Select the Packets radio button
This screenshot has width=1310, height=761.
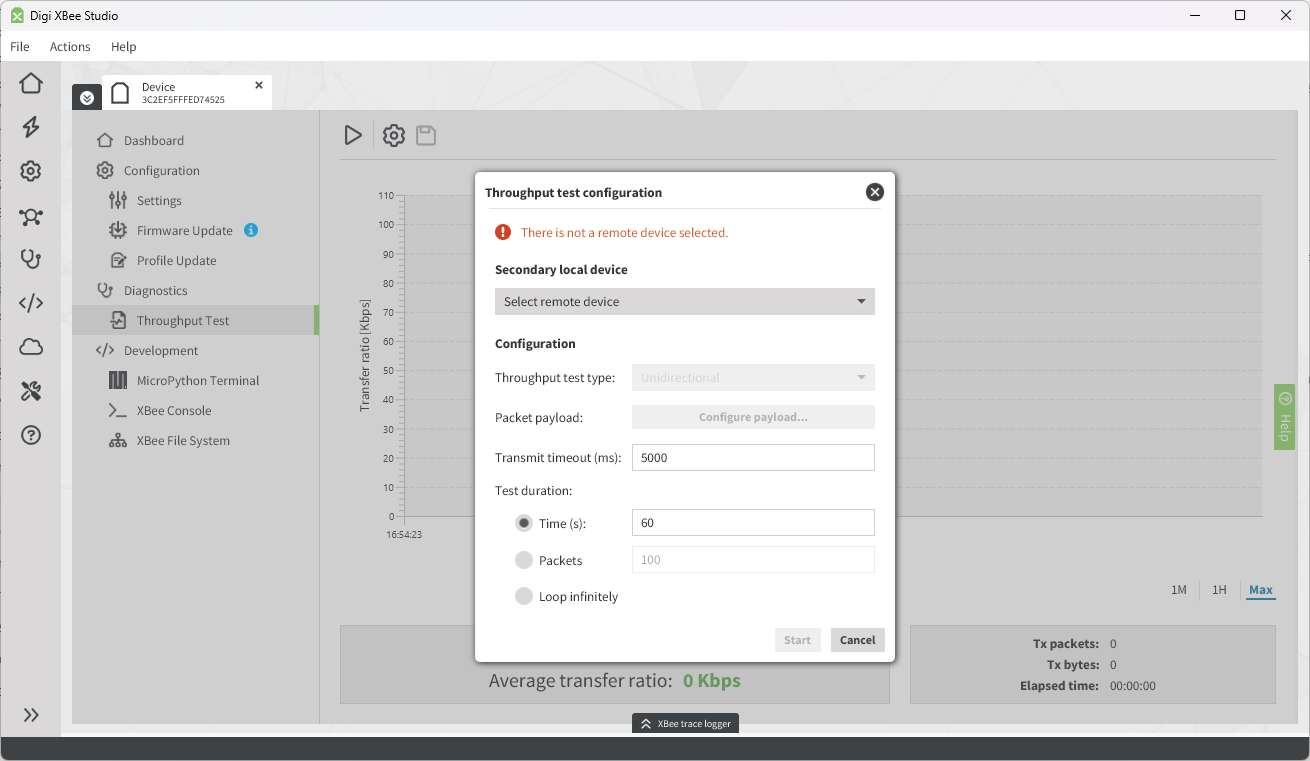[524, 560]
